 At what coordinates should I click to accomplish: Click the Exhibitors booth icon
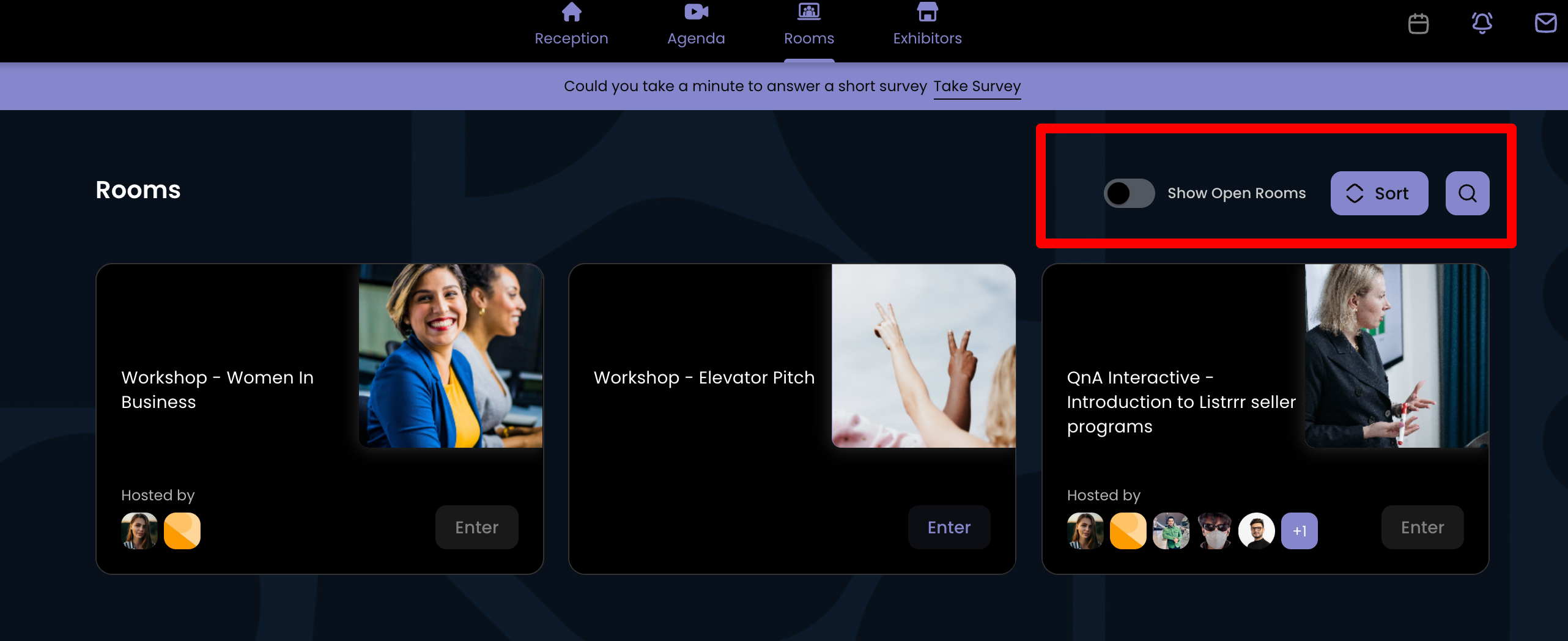coord(927,12)
